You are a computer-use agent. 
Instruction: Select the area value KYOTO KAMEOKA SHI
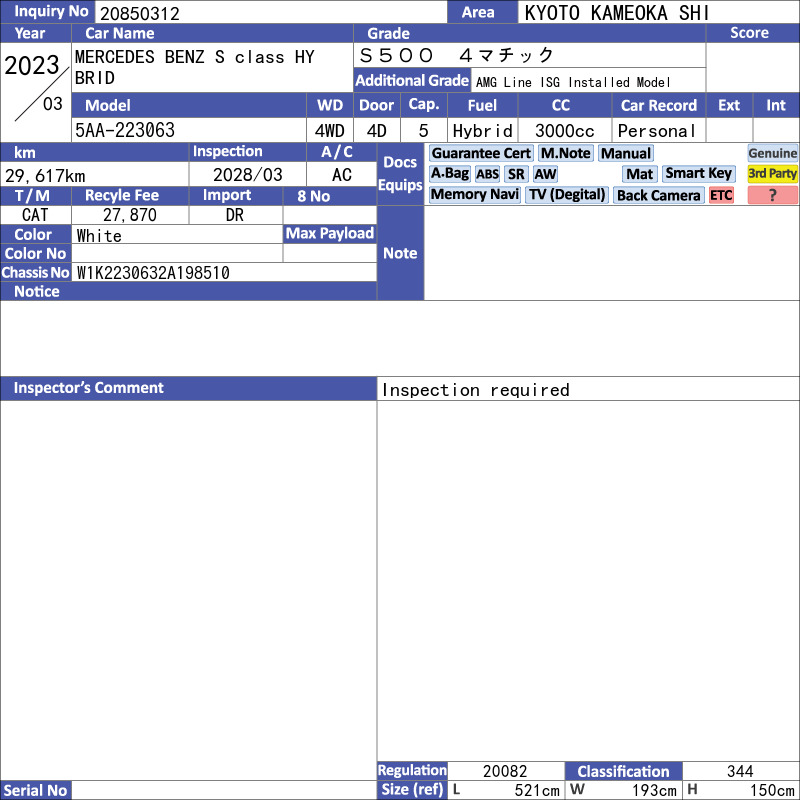(616, 13)
